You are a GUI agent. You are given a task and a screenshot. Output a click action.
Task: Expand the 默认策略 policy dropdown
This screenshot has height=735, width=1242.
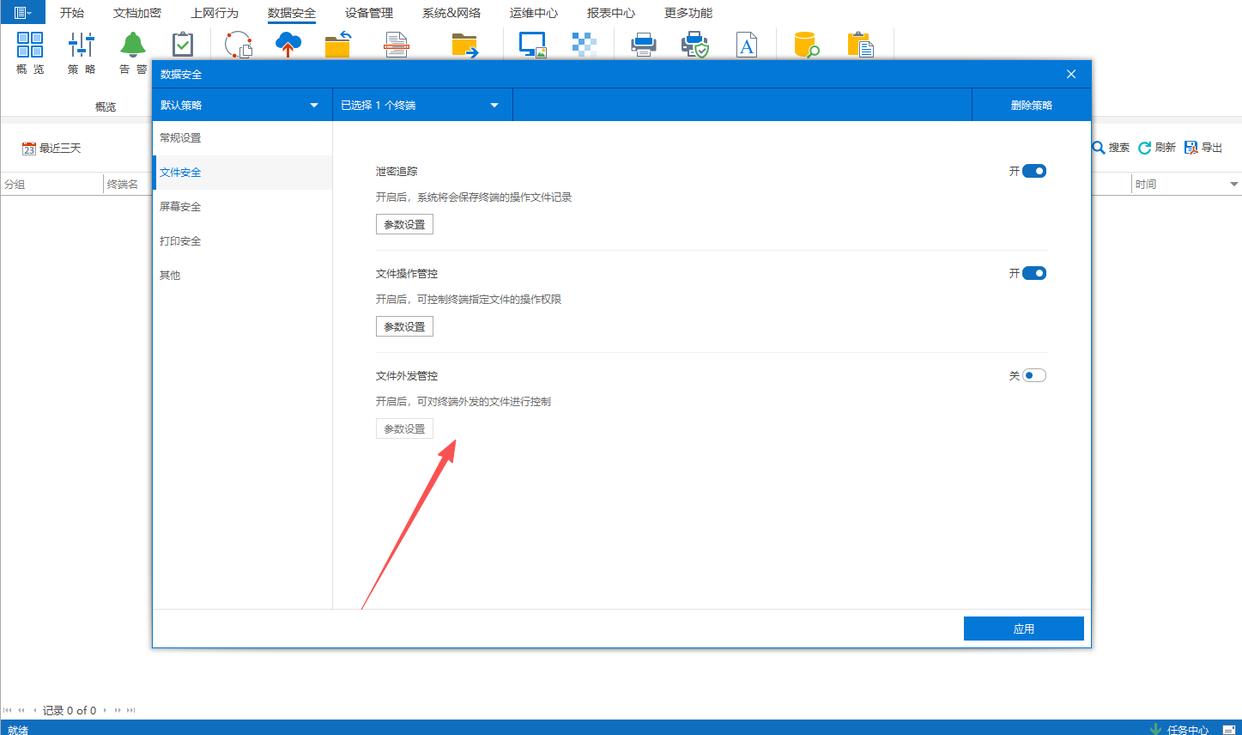click(x=314, y=105)
